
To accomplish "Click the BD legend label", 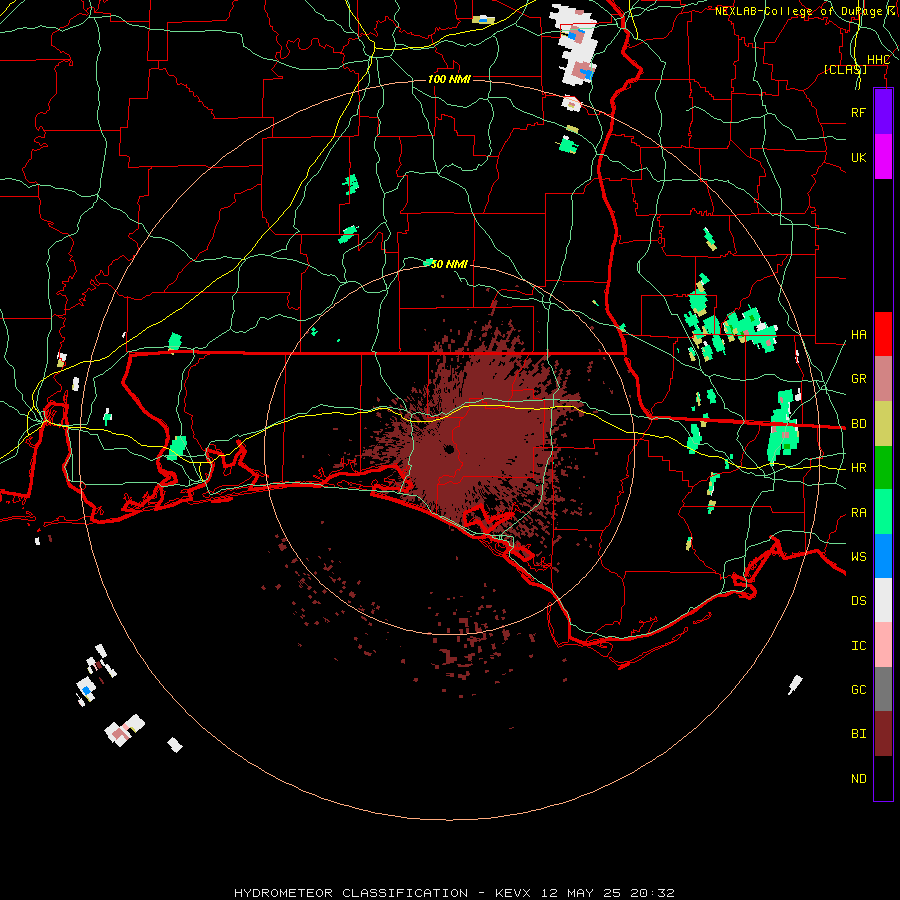I will coord(858,424).
